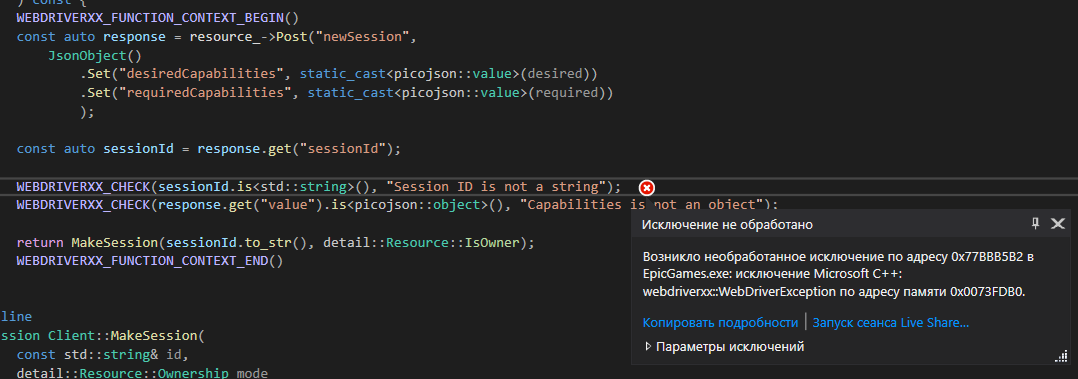Click the red exception error icon
This screenshot has width=1078, height=379.
647,187
